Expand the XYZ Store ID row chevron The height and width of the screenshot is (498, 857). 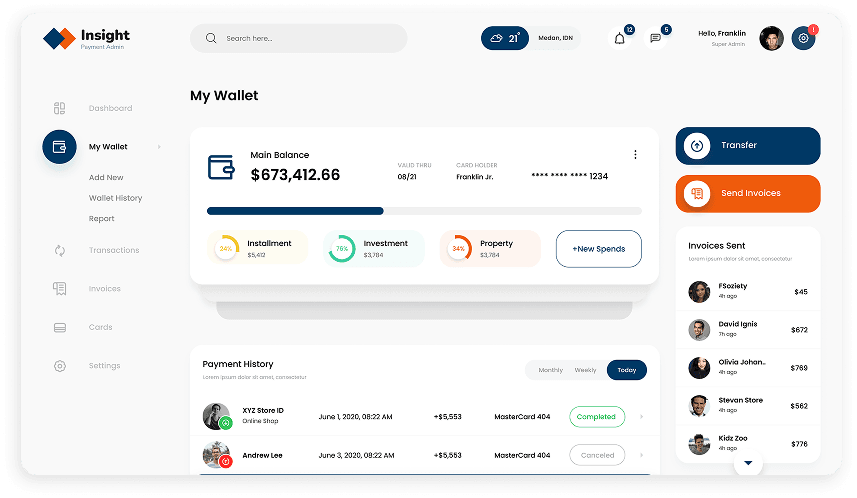641,417
